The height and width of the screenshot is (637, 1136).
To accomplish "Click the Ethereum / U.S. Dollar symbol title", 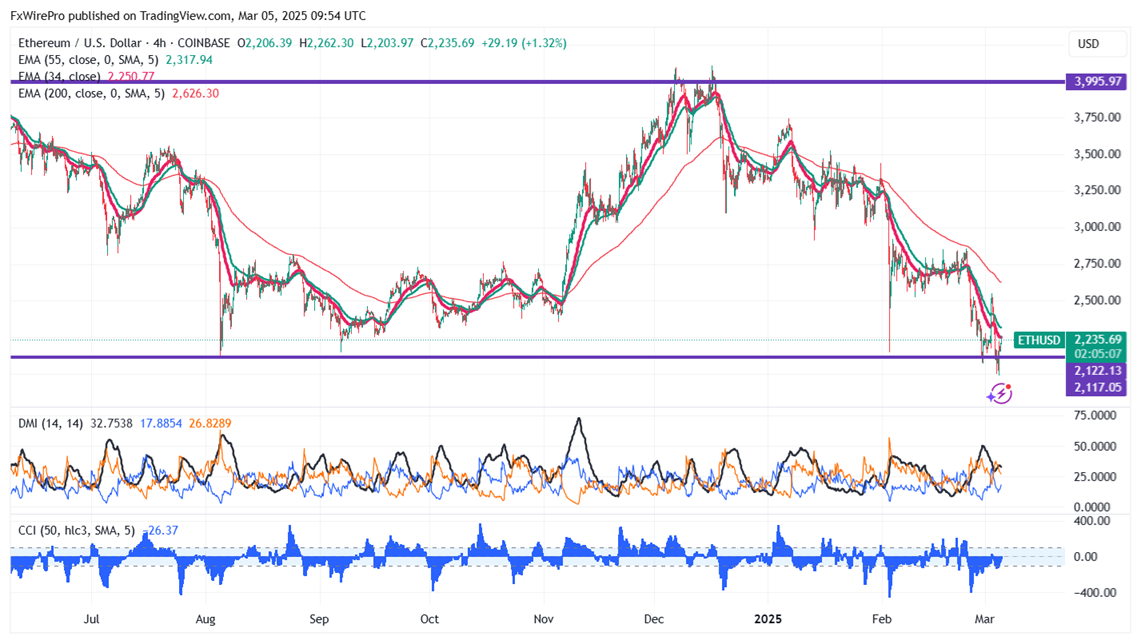I will (80, 43).
